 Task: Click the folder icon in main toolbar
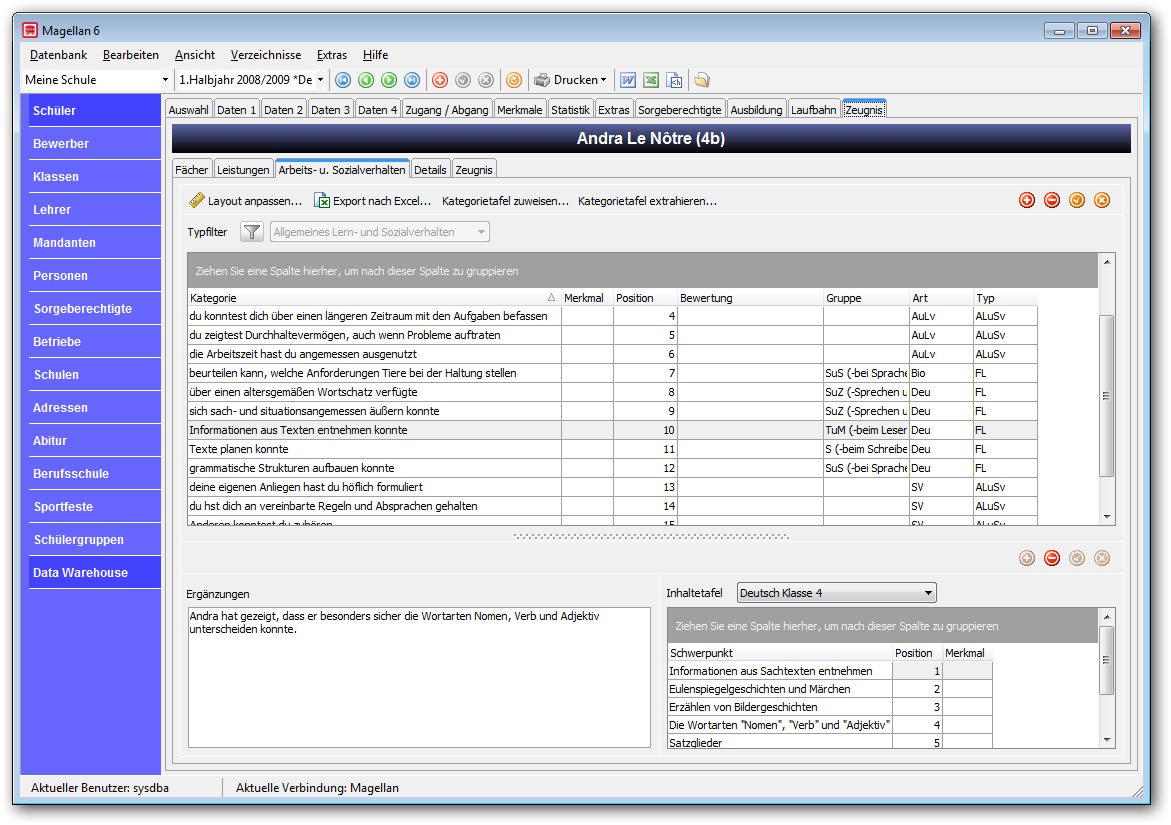pyautogui.click(x=701, y=80)
